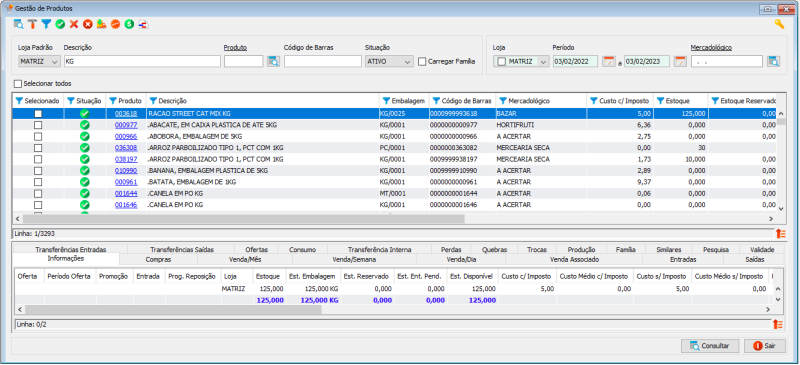Click orange sort icon beside Linha: 0/2
800x365 pixels.
click(x=778, y=324)
